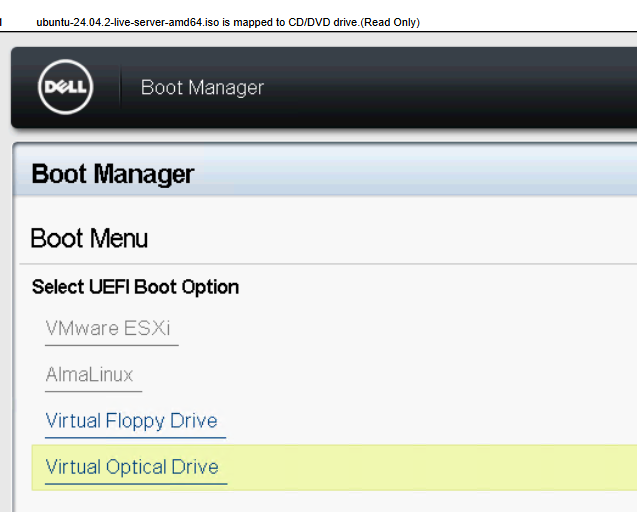637x512 pixels.
Task: Click the Select UEFI Boot Option label
Action: (135, 287)
